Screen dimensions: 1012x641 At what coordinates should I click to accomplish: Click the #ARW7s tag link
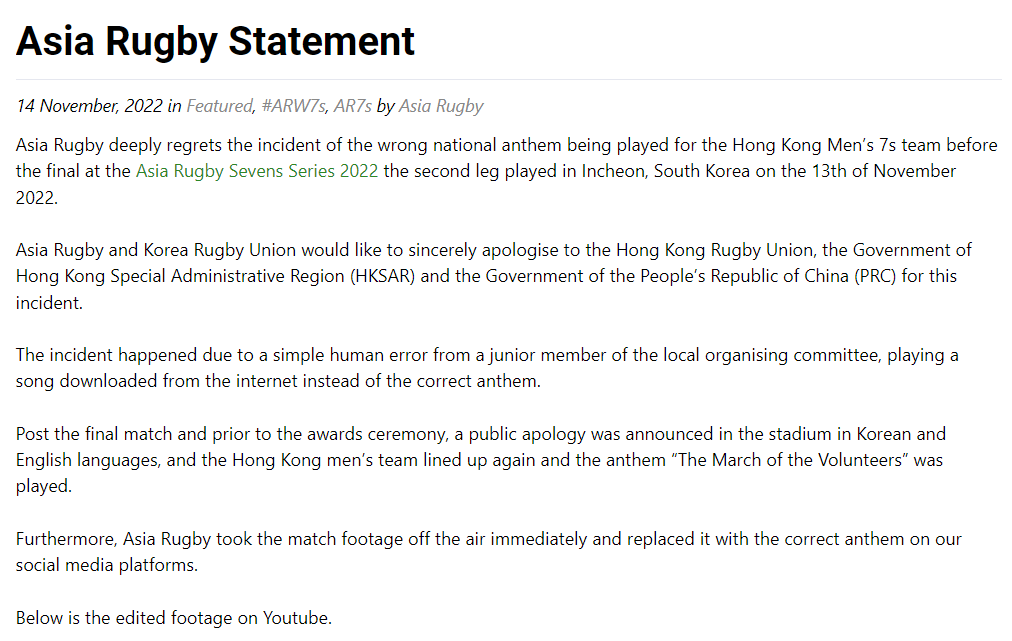293,106
